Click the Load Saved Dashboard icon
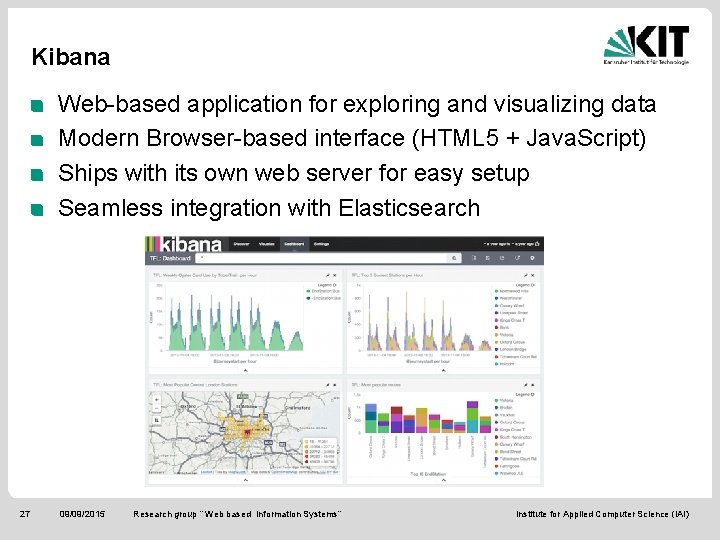The image size is (720, 540). (x=502, y=258)
